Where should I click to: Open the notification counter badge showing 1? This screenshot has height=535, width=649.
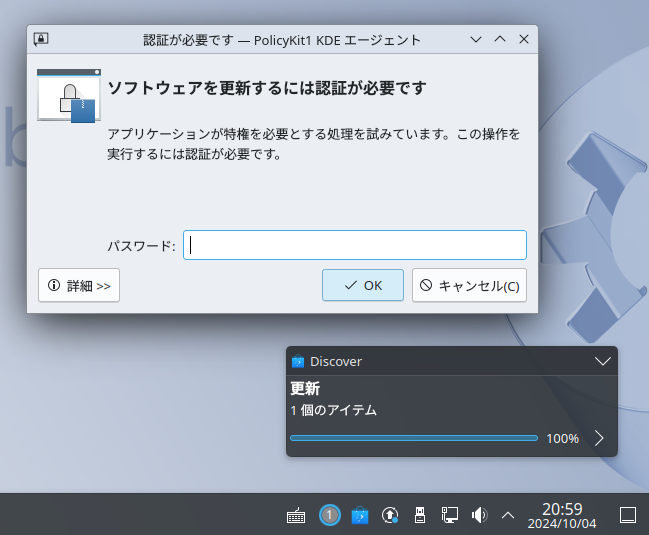point(329,515)
